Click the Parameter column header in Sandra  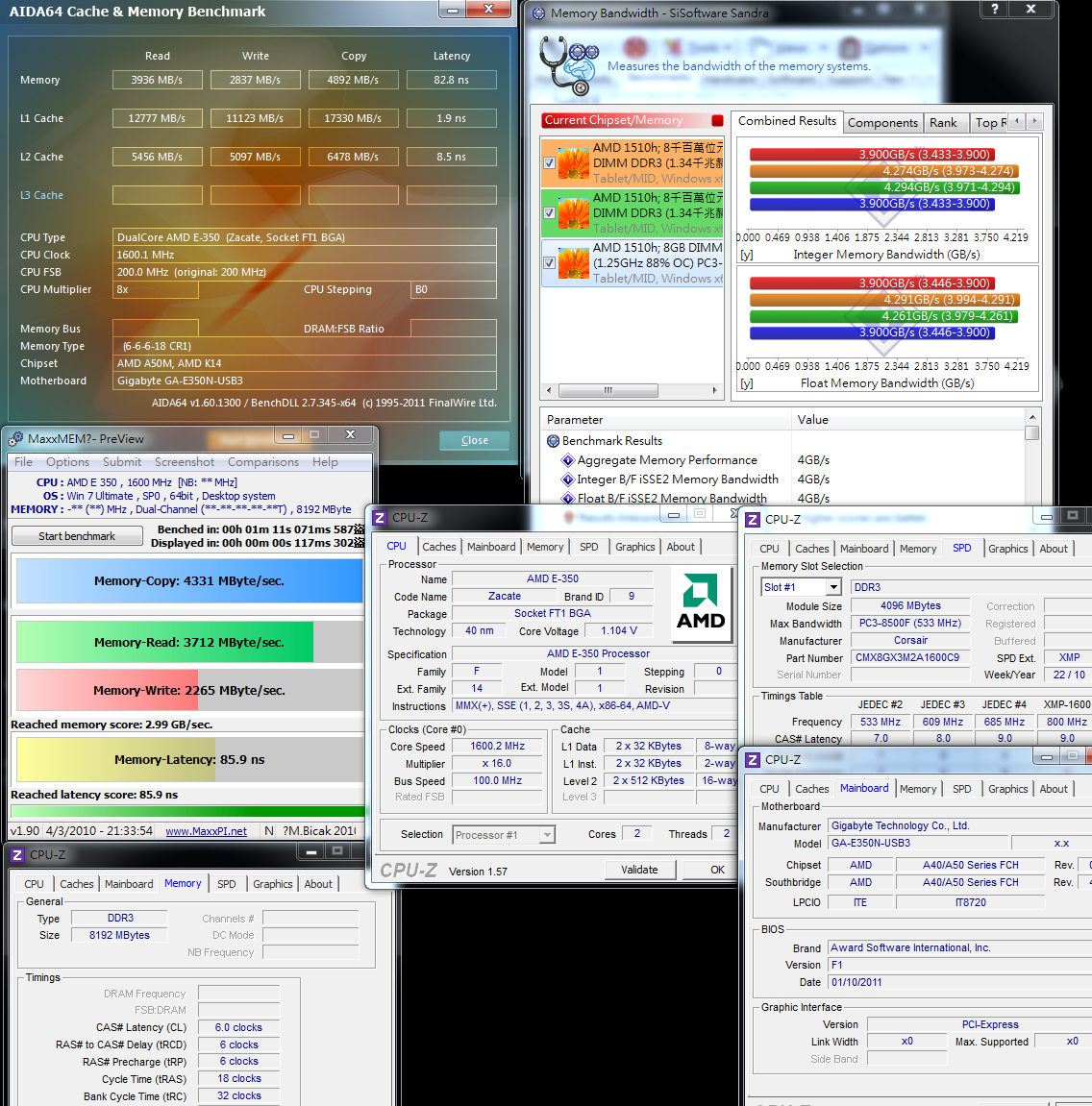point(667,420)
